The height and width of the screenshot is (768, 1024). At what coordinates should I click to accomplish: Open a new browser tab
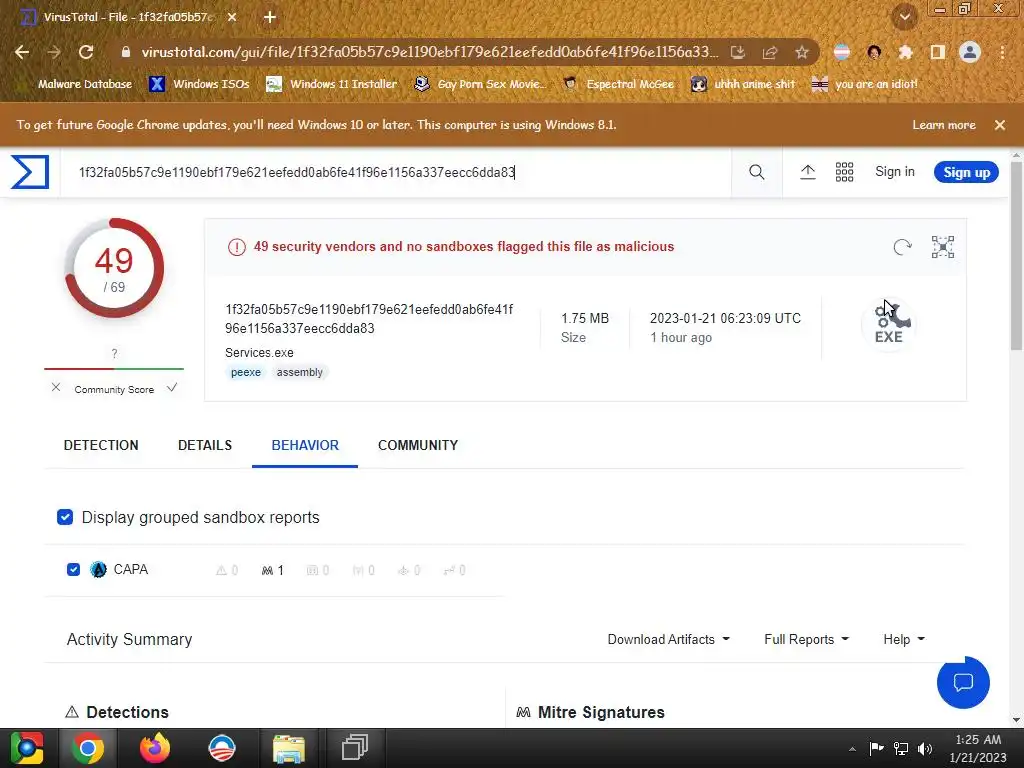pos(270,18)
